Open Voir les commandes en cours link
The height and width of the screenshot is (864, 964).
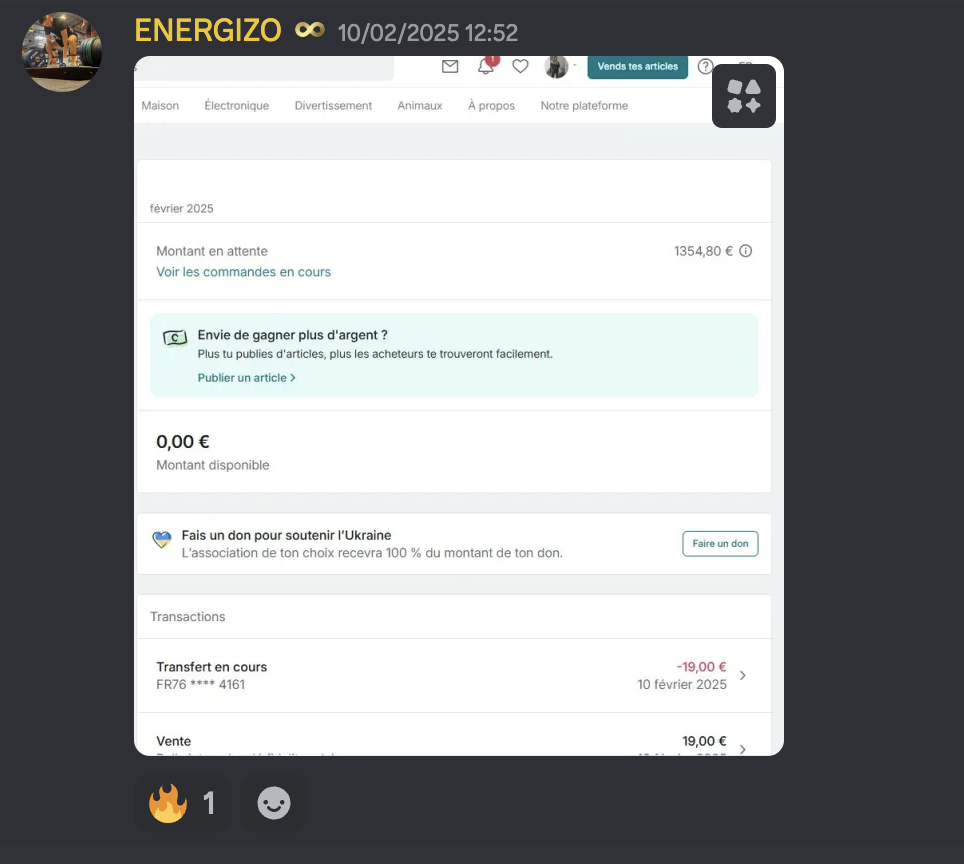pyautogui.click(x=243, y=272)
